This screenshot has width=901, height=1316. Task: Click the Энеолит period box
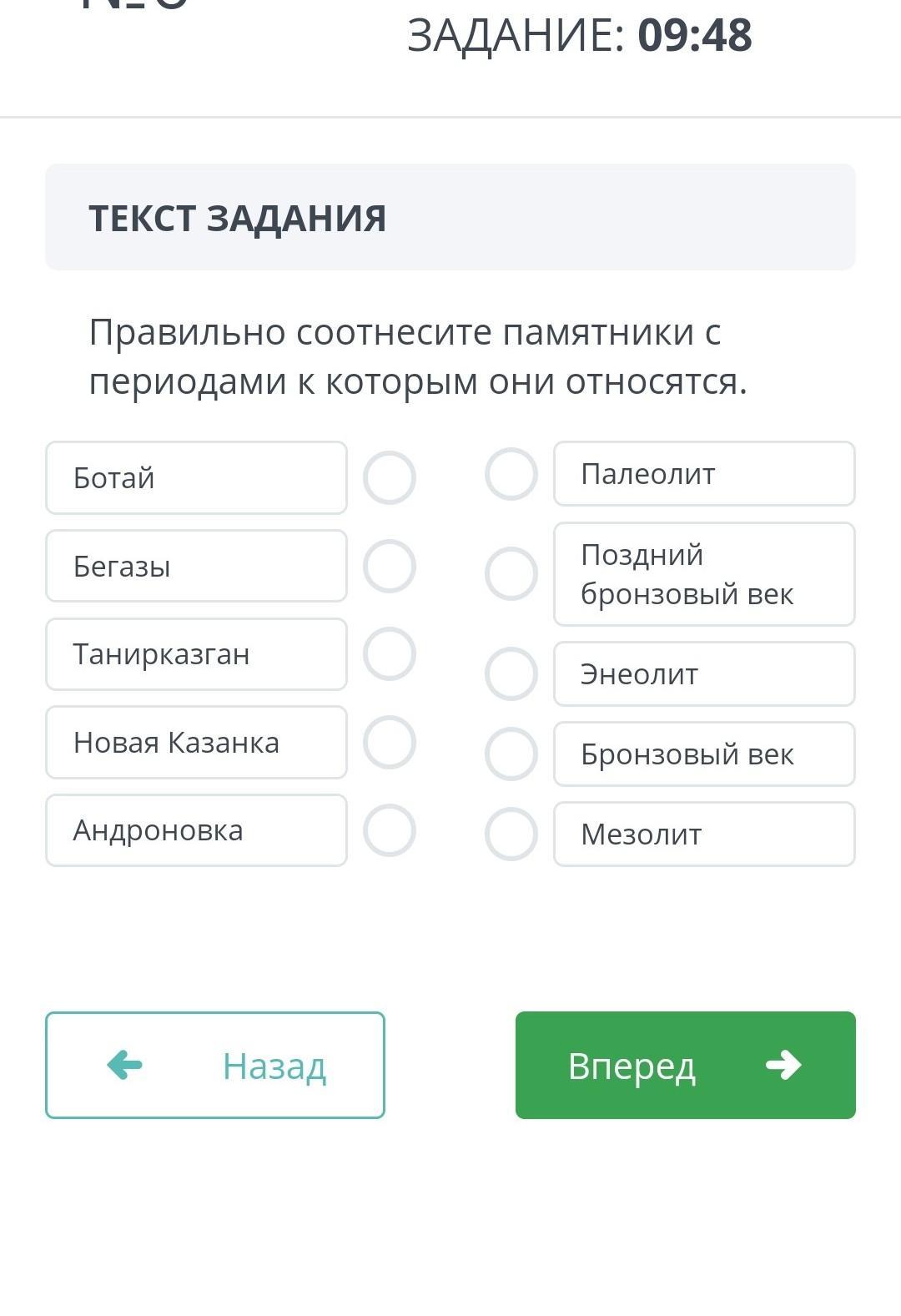pyautogui.click(x=704, y=673)
